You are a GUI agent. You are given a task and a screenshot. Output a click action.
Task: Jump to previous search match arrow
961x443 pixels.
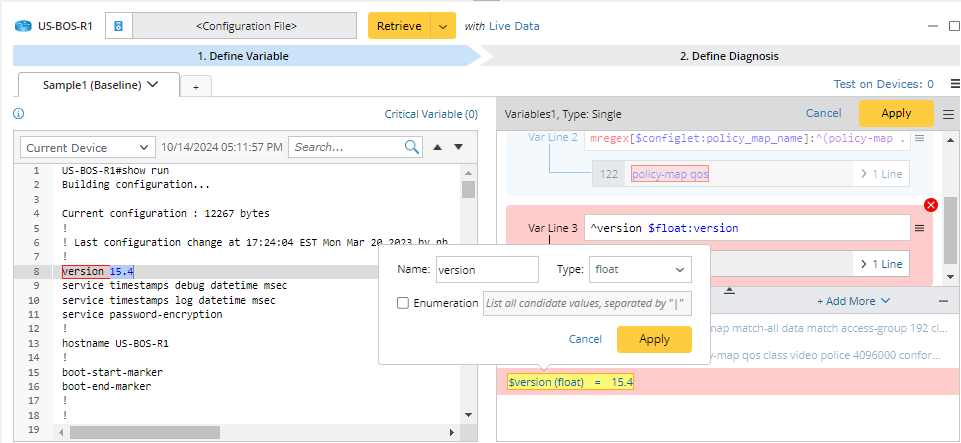[x=437, y=147]
